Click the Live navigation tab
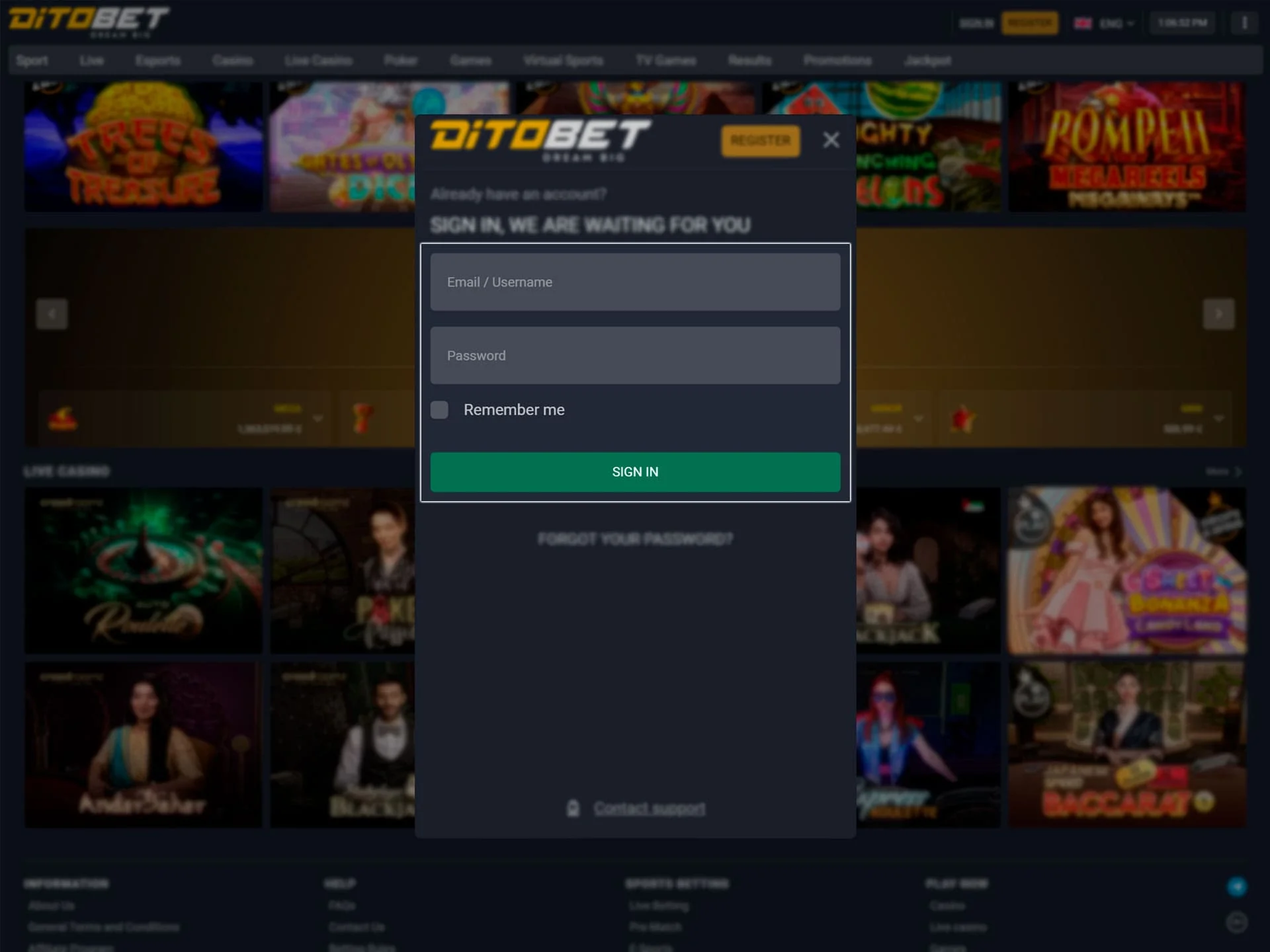Image resolution: width=1270 pixels, height=952 pixels. click(92, 60)
